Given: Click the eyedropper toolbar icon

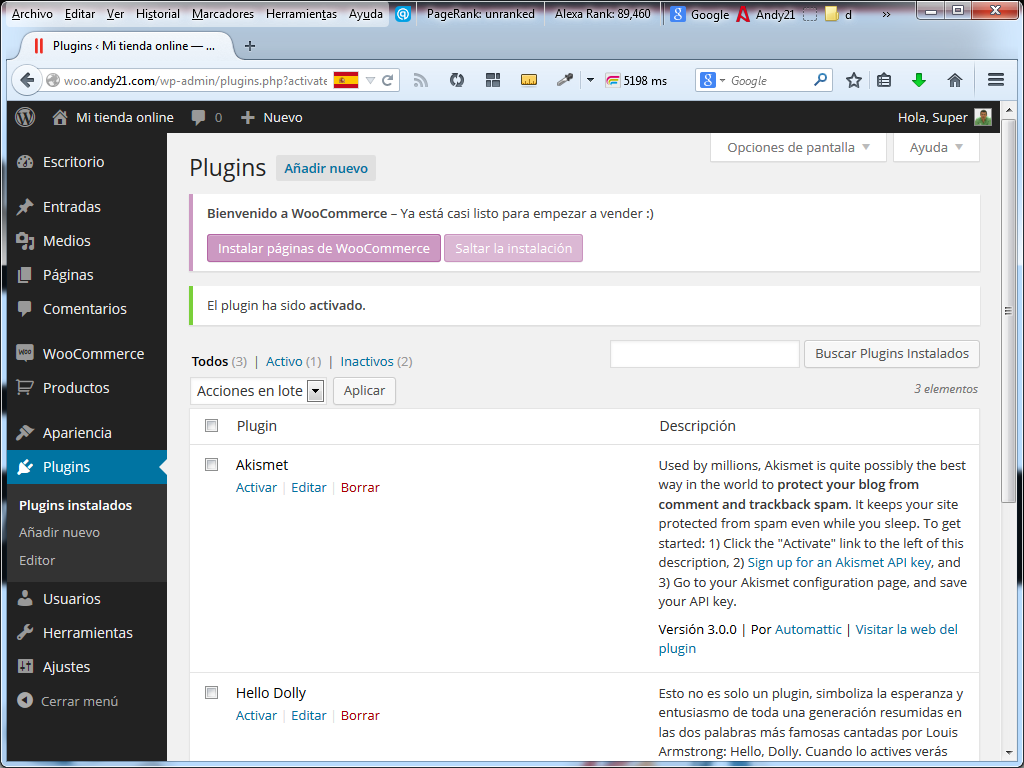Looking at the screenshot, I should click(564, 80).
